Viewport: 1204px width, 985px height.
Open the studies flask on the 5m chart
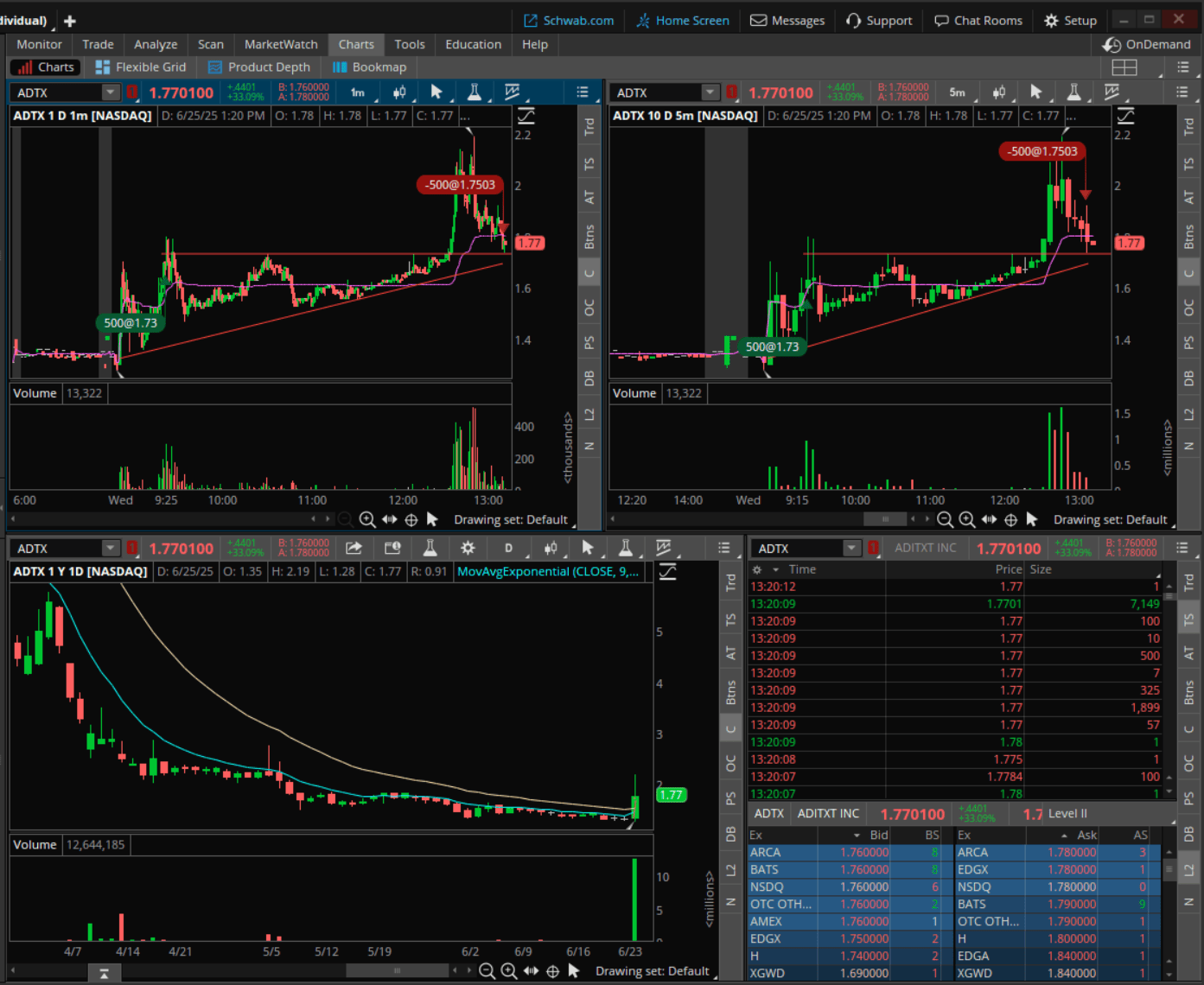tap(1074, 92)
